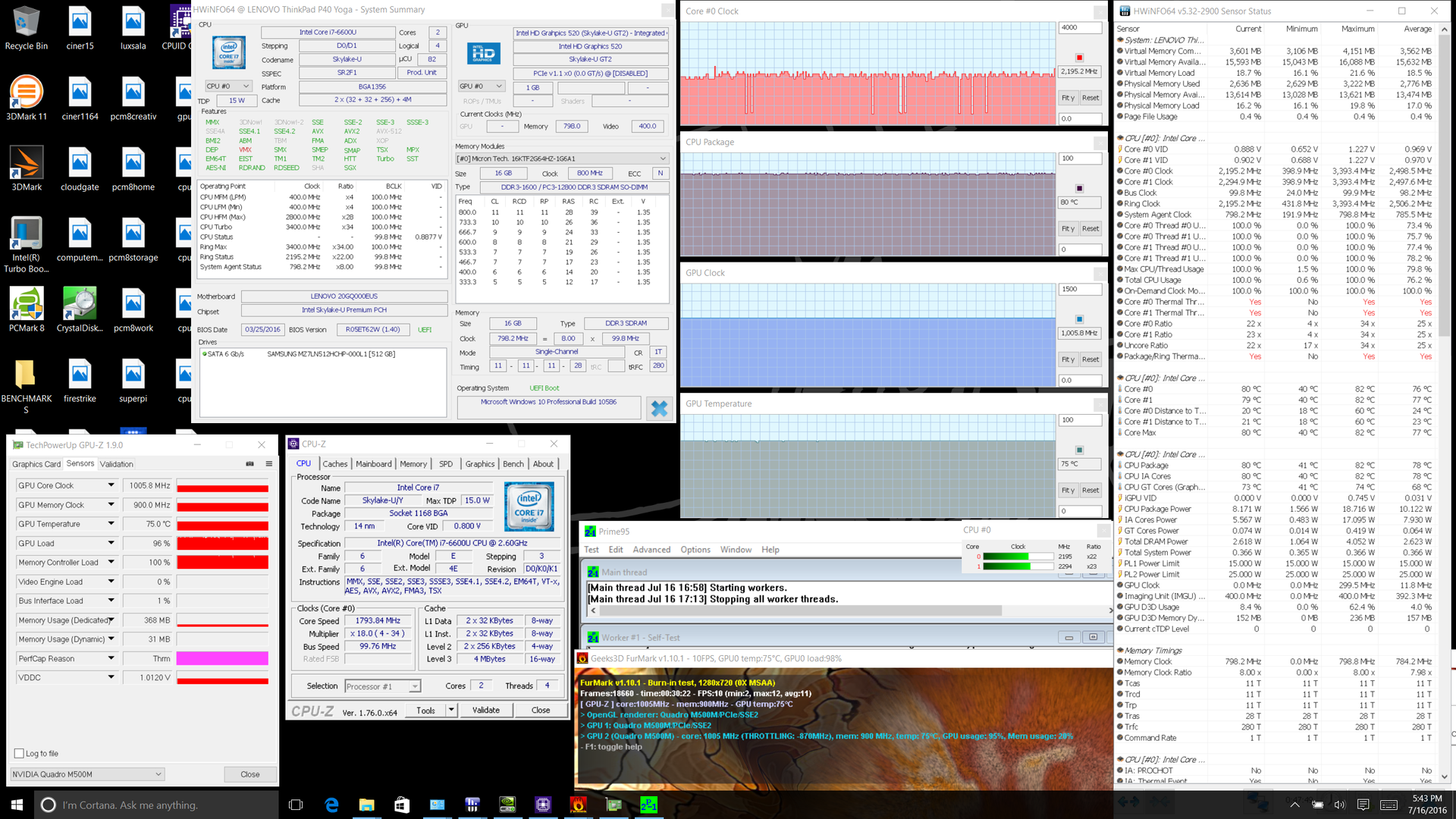Switch to CPU-Z taskbar icon

(543, 805)
